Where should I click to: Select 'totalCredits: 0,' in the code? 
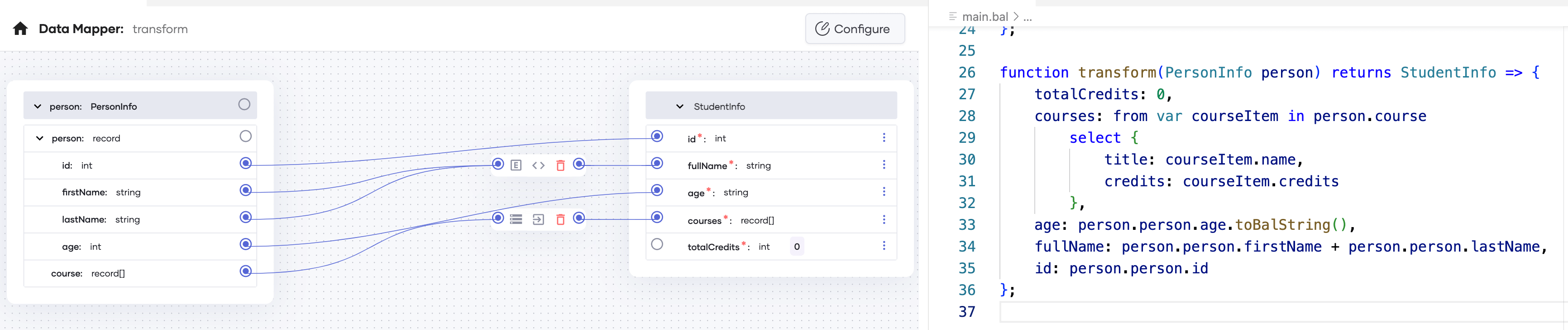click(x=1103, y=95)
